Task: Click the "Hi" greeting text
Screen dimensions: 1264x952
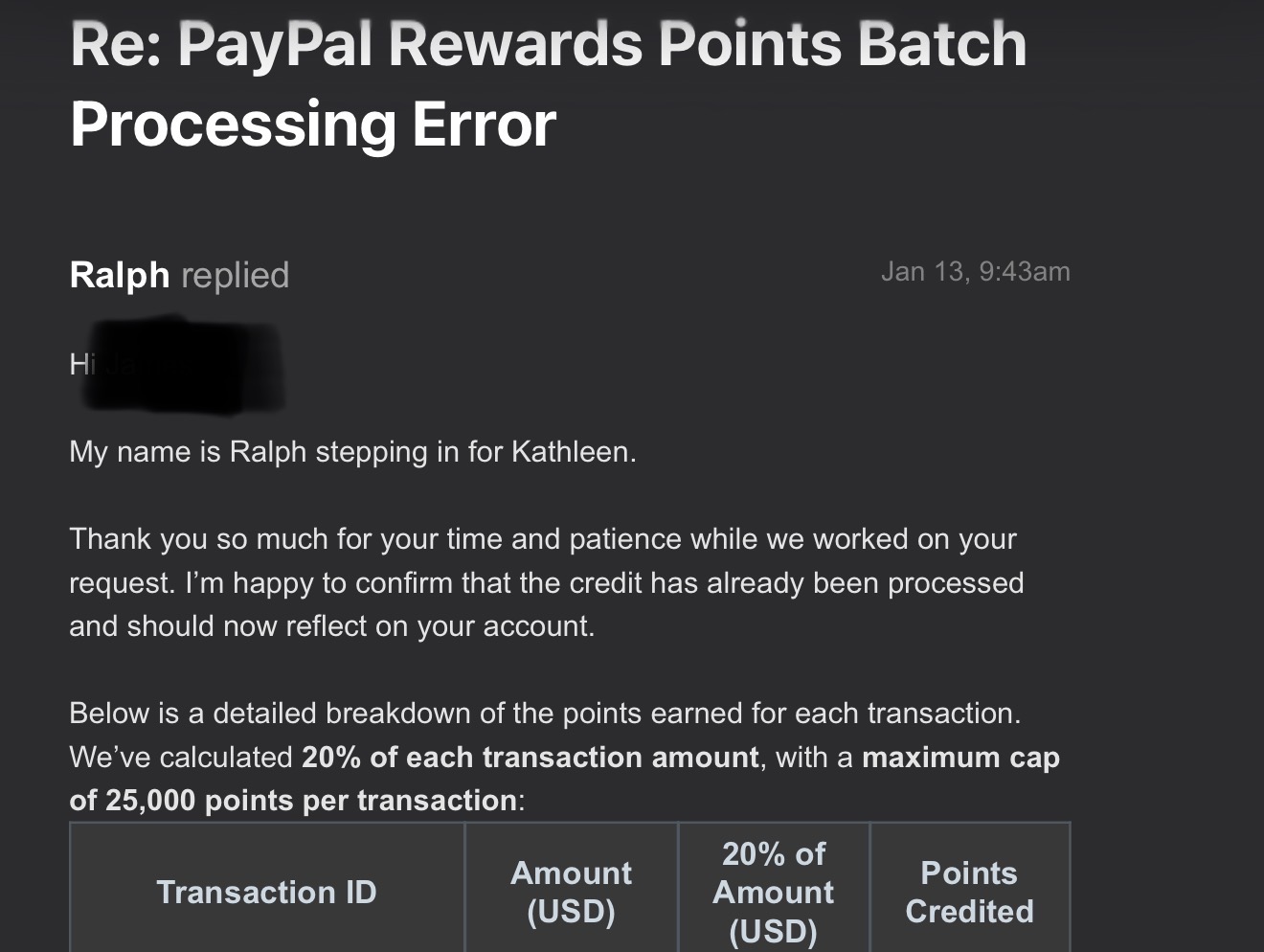Action: tap(79, 364)
